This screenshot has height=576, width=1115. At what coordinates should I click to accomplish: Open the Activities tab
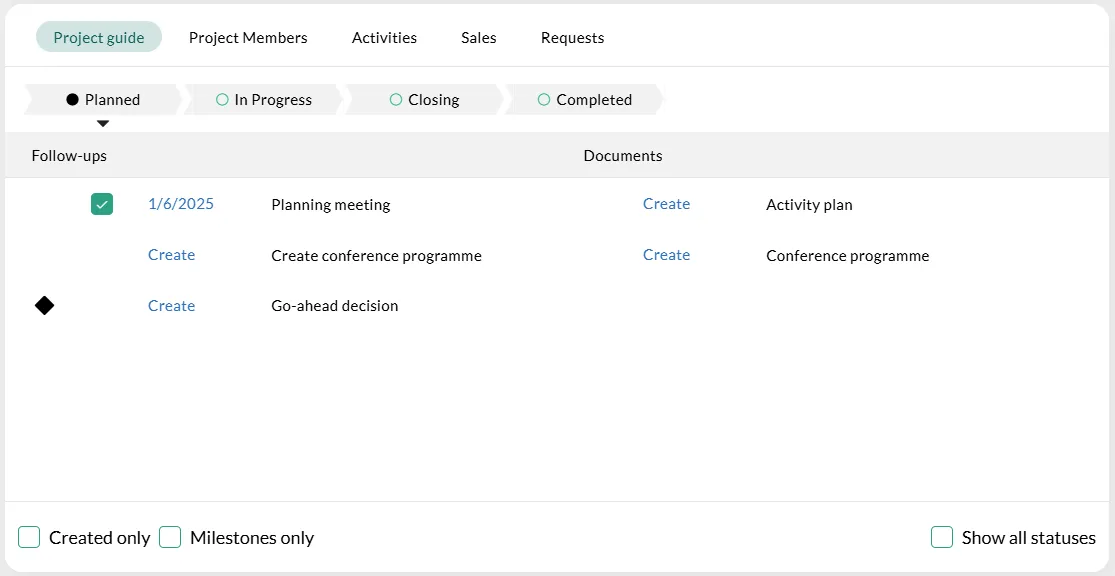(384, 38)
